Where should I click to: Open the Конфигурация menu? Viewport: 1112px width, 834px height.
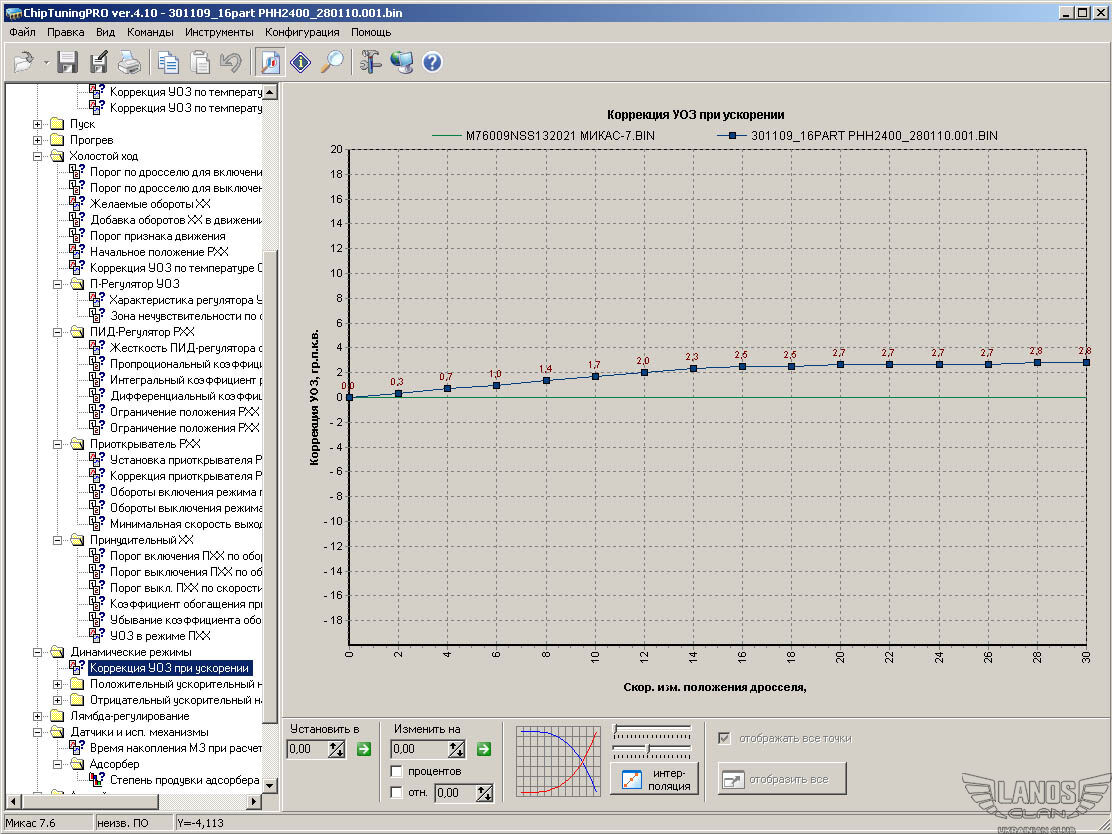302,32
